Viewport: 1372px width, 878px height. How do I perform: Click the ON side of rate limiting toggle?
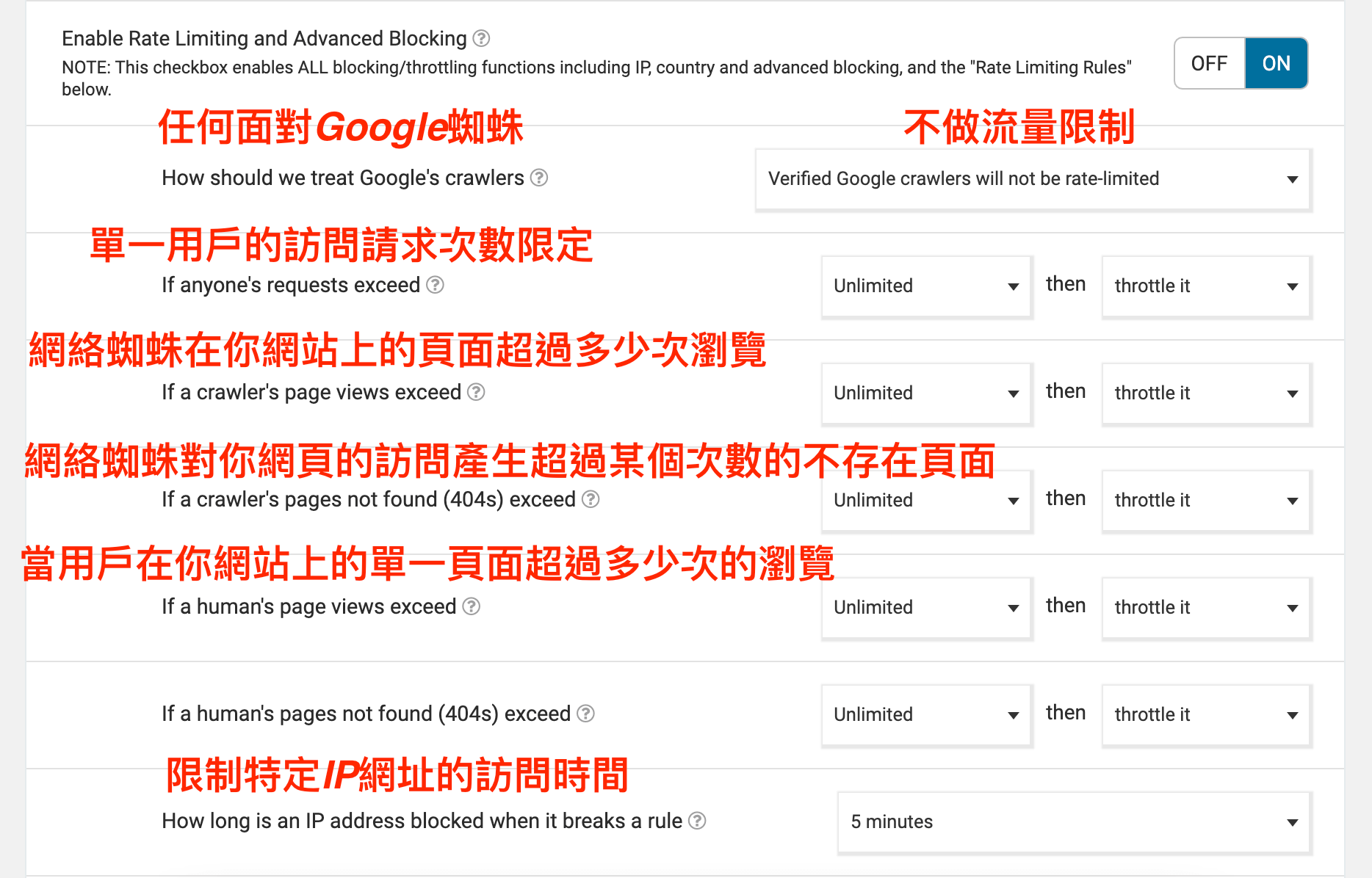click(x=1276, y=63)
